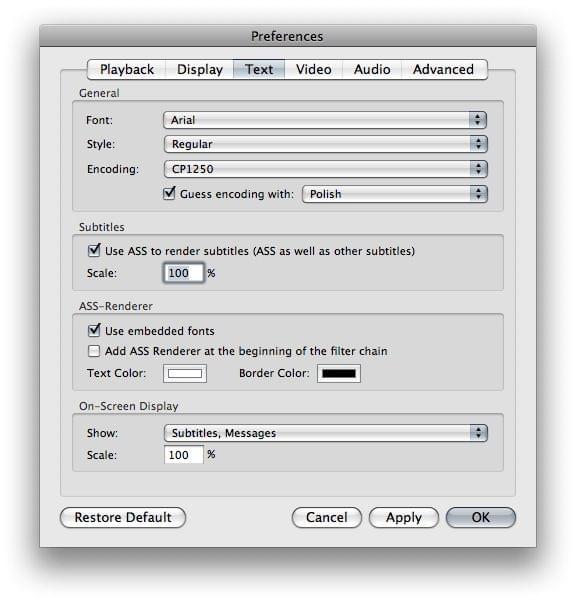Select the Advanced tab
The image size is (576, 602).
[444, 69]
